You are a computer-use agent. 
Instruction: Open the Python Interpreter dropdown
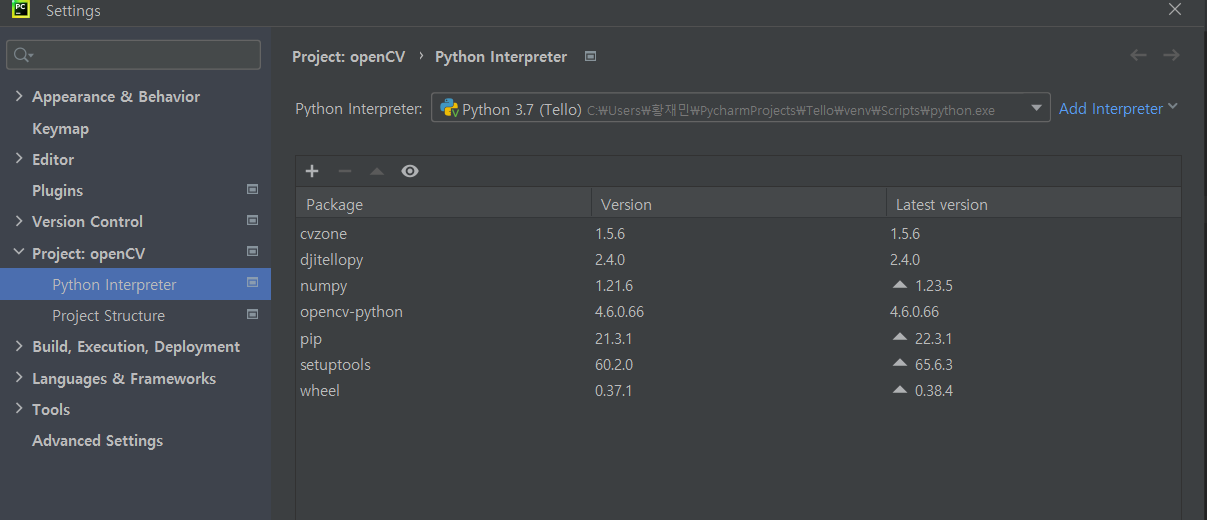(1037, 109)
